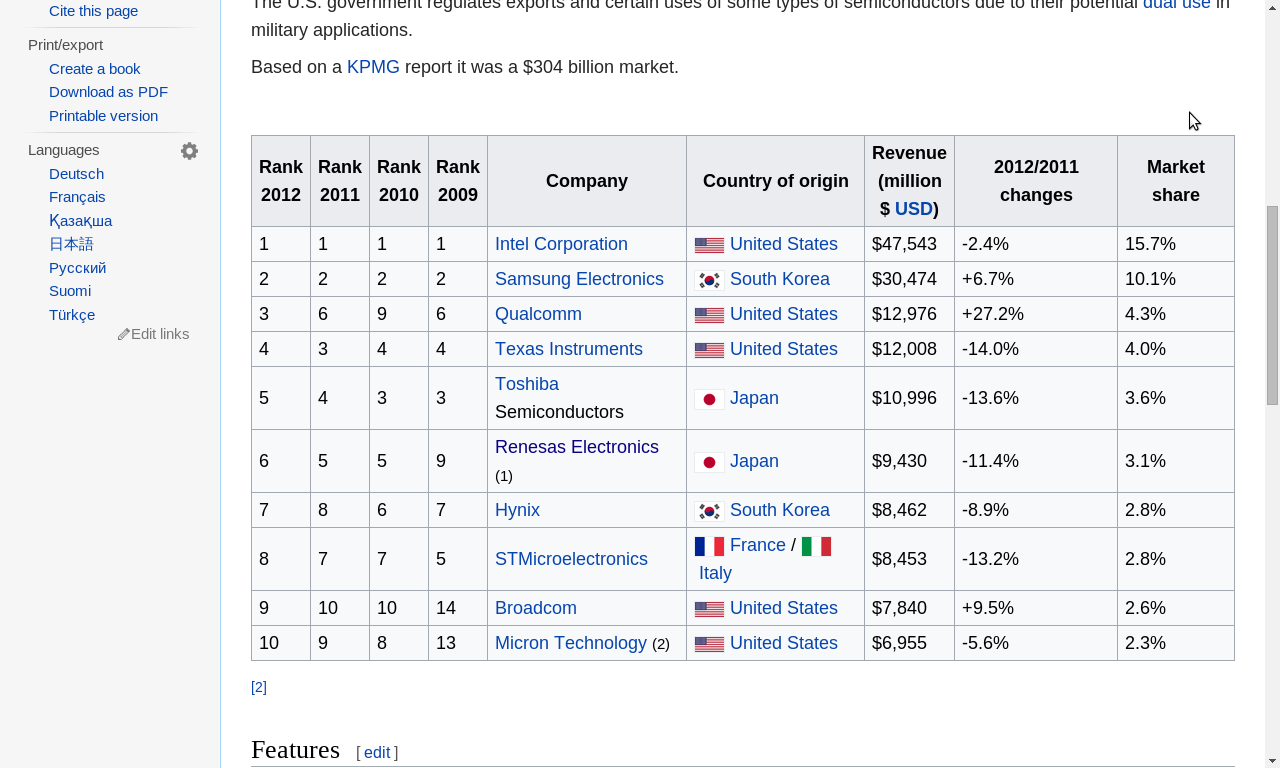Click Download as PDF
The height and width of the screenshot is (768, 1280).
pyautogui.click(x=108, y=92)
